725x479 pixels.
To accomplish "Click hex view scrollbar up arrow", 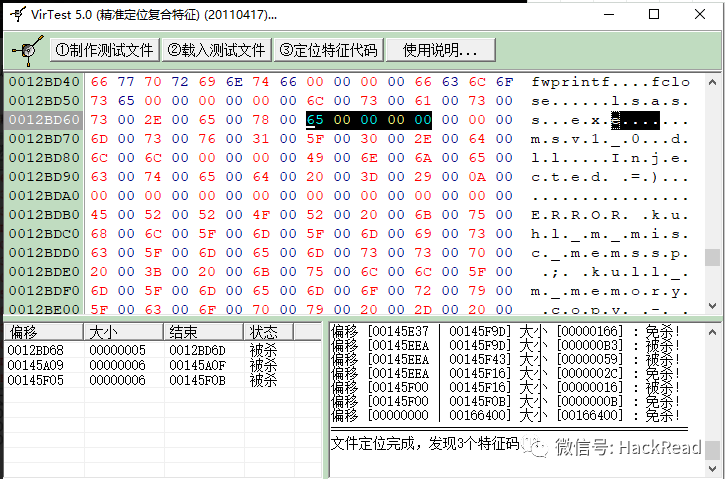I will coord(712,82).
